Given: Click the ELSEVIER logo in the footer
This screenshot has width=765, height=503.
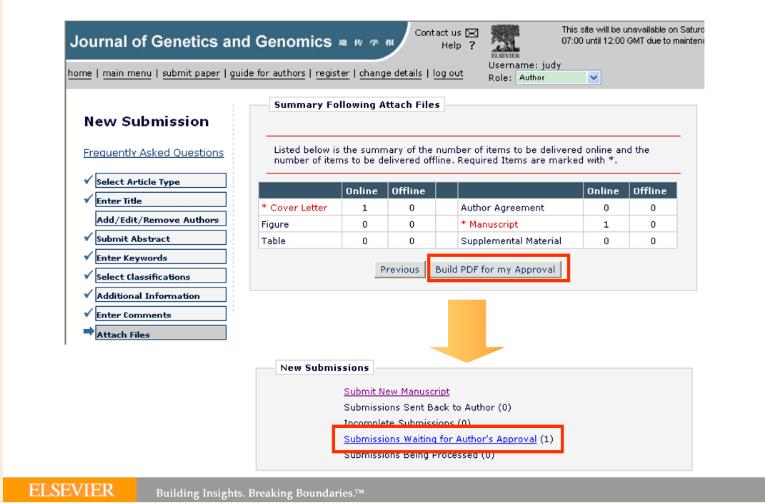Looking at the screenshot, I should coord(70,490).
